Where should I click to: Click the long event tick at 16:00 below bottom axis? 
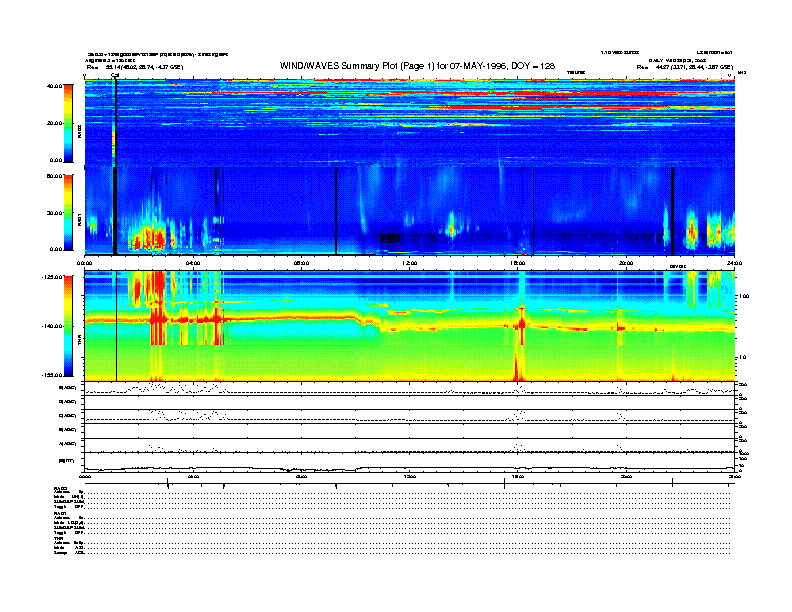pyautogui.click(x=504, y=484)
